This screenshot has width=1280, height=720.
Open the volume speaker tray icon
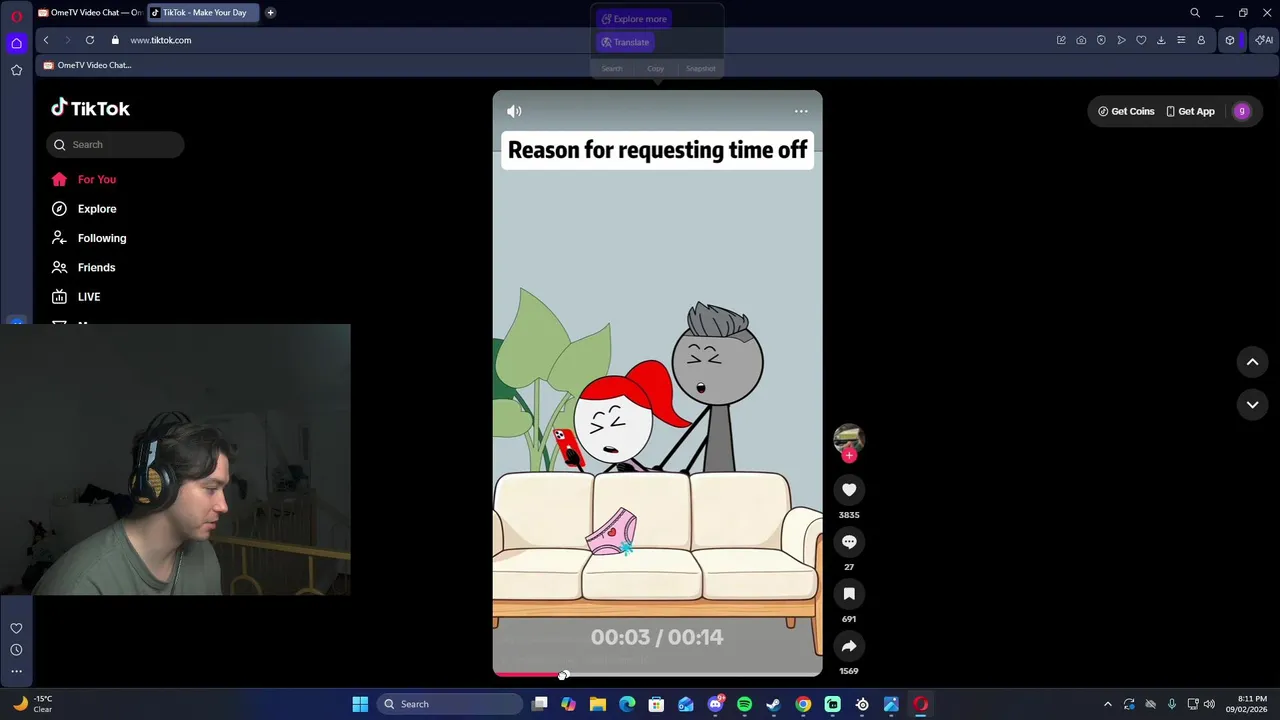click(1209, 704)
